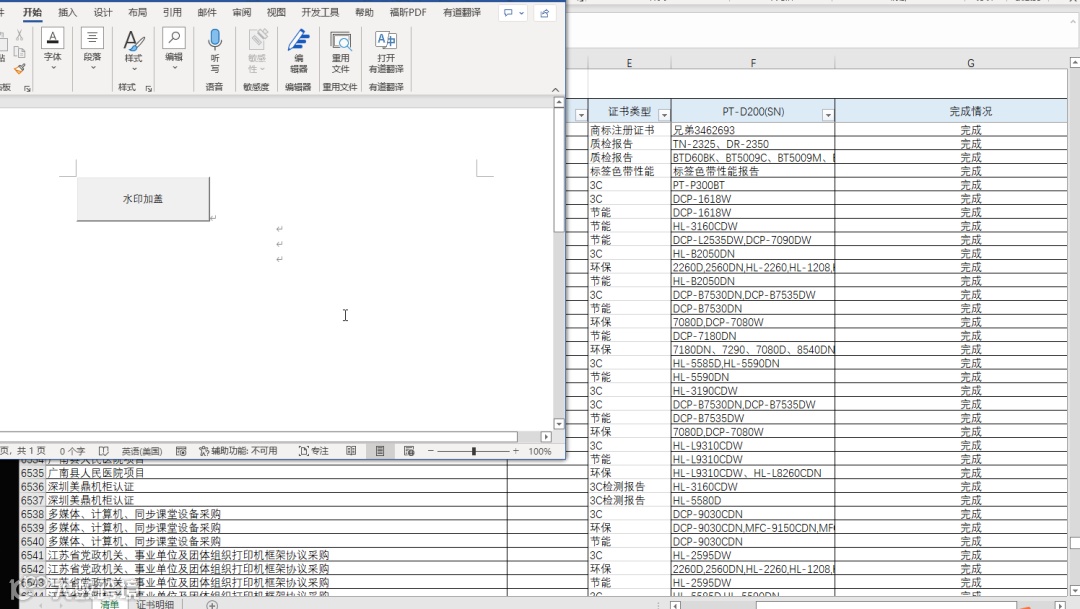Select cell PT-P300BT in Excel
The width and height of the screenshot is (1080, 609).
753,185
